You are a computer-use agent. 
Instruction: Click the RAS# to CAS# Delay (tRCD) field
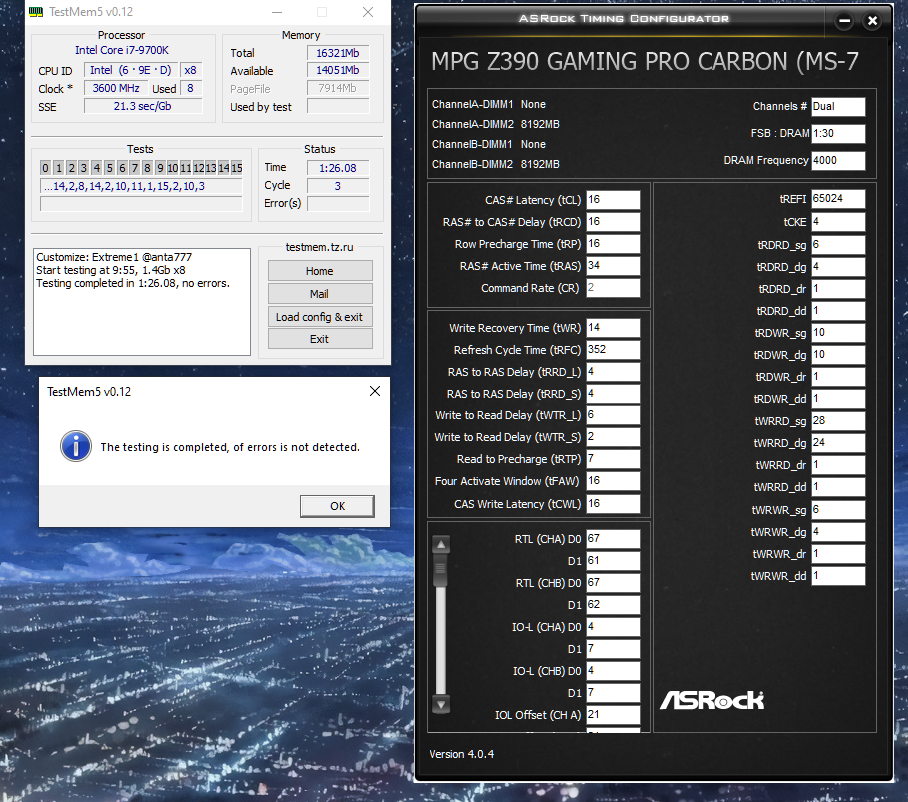[x=613, y=222]
